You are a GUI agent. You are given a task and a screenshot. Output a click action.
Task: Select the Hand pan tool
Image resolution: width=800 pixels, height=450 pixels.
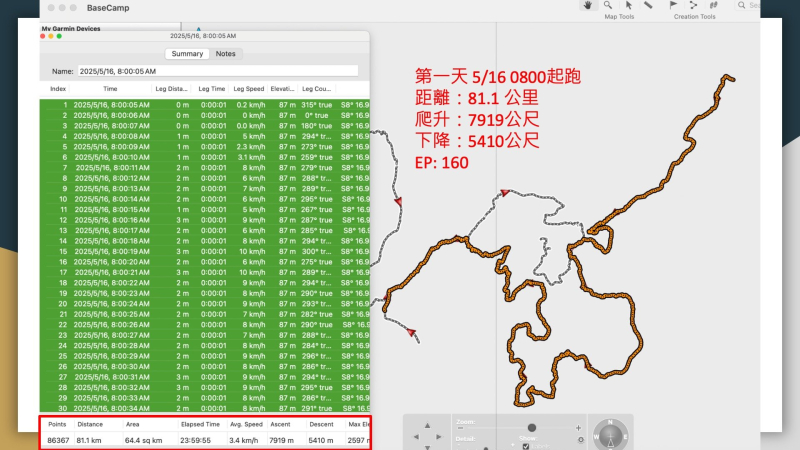coord(588,5)
